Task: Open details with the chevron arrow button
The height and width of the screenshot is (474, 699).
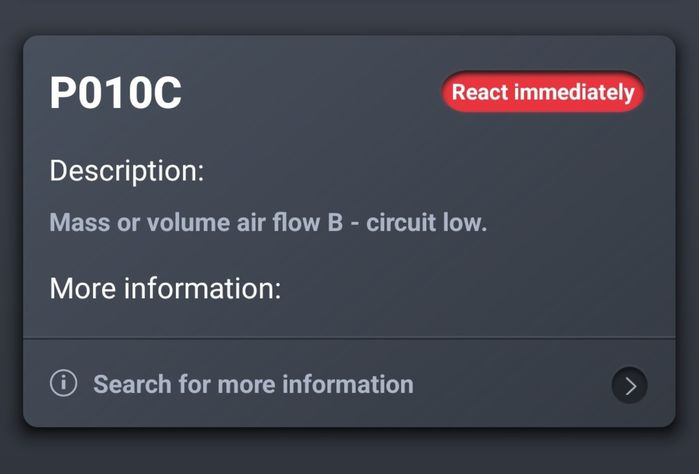Action: (629, 385)
